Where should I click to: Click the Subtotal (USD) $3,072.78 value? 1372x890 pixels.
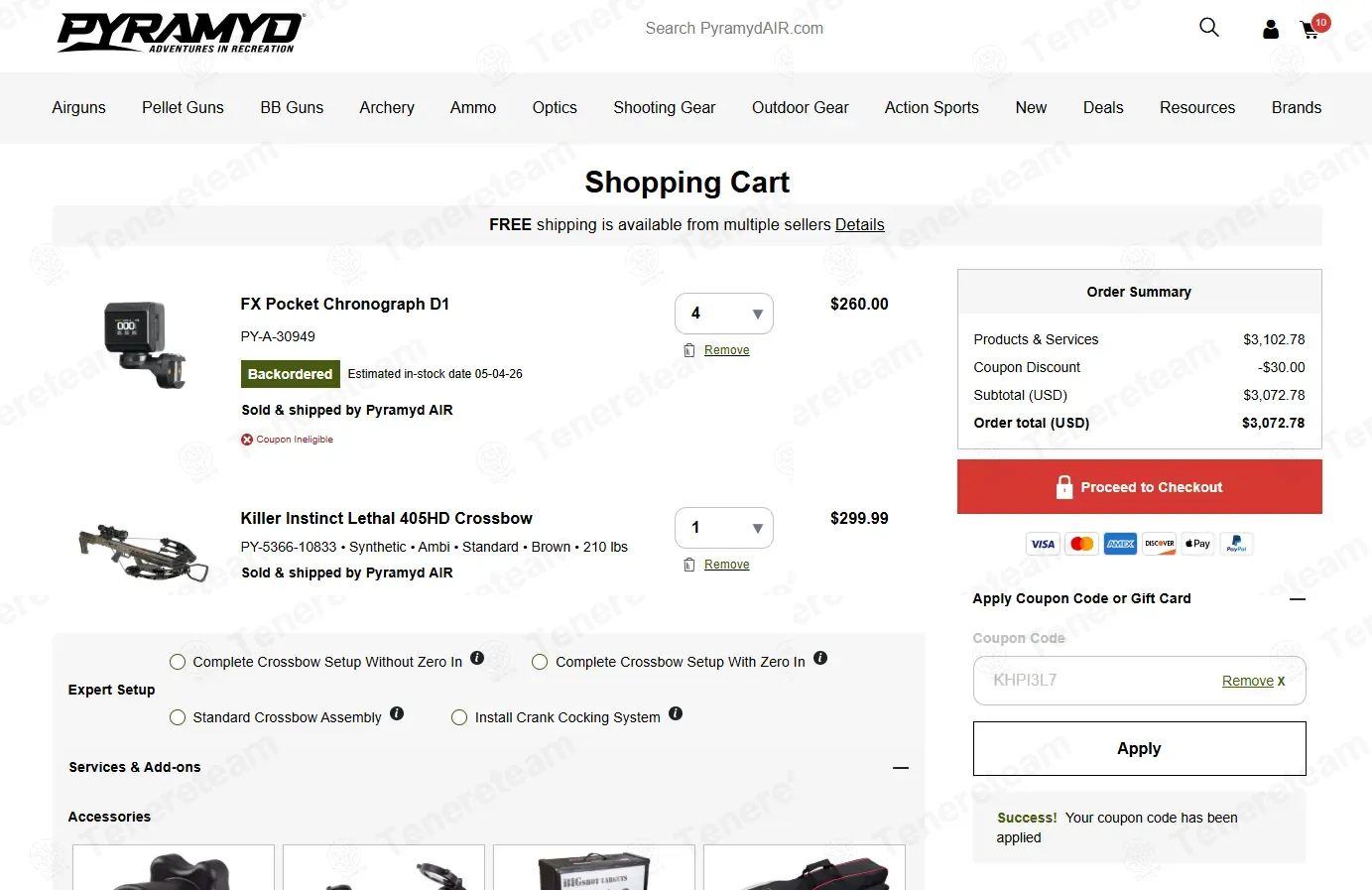pos(1274,395)
